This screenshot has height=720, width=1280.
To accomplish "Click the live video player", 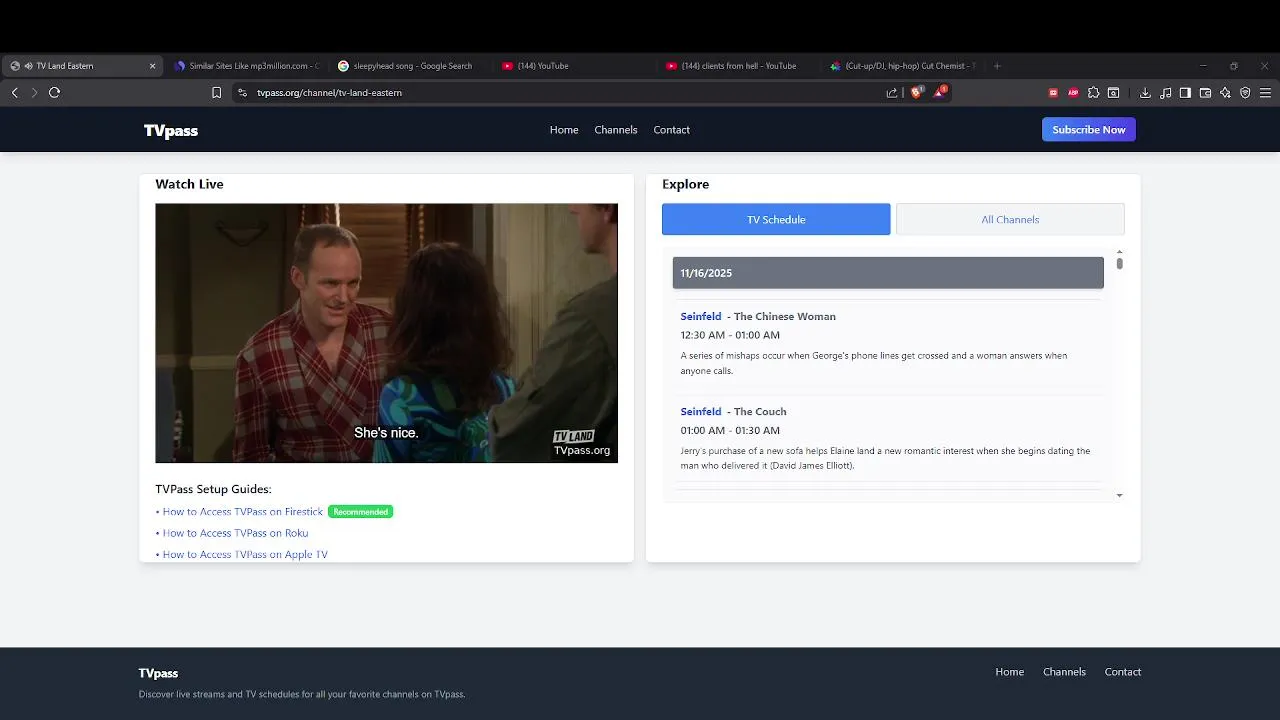I will coord(386,333).
